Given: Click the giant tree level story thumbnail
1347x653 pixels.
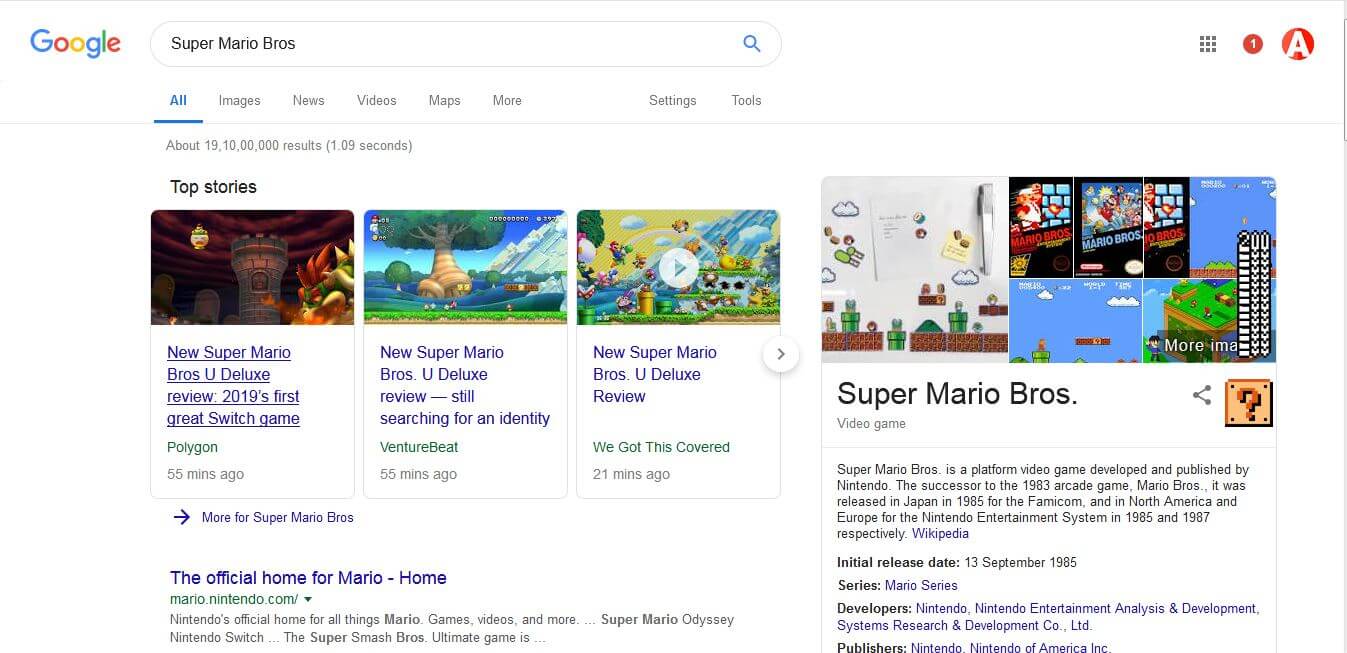Looking at the screenshot, I should click(465, 267).
